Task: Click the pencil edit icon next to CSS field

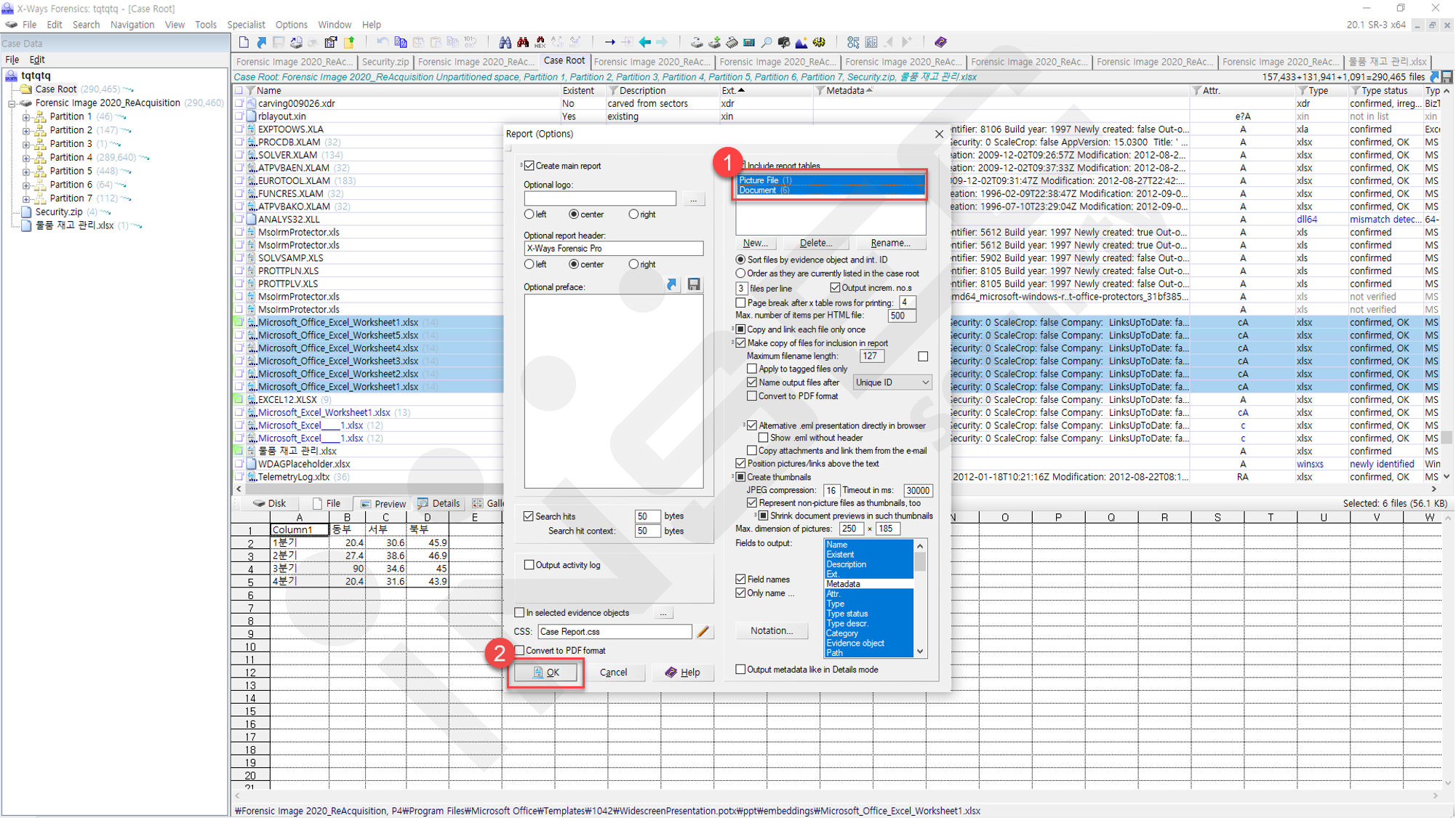Action: [x=703, y=632]
